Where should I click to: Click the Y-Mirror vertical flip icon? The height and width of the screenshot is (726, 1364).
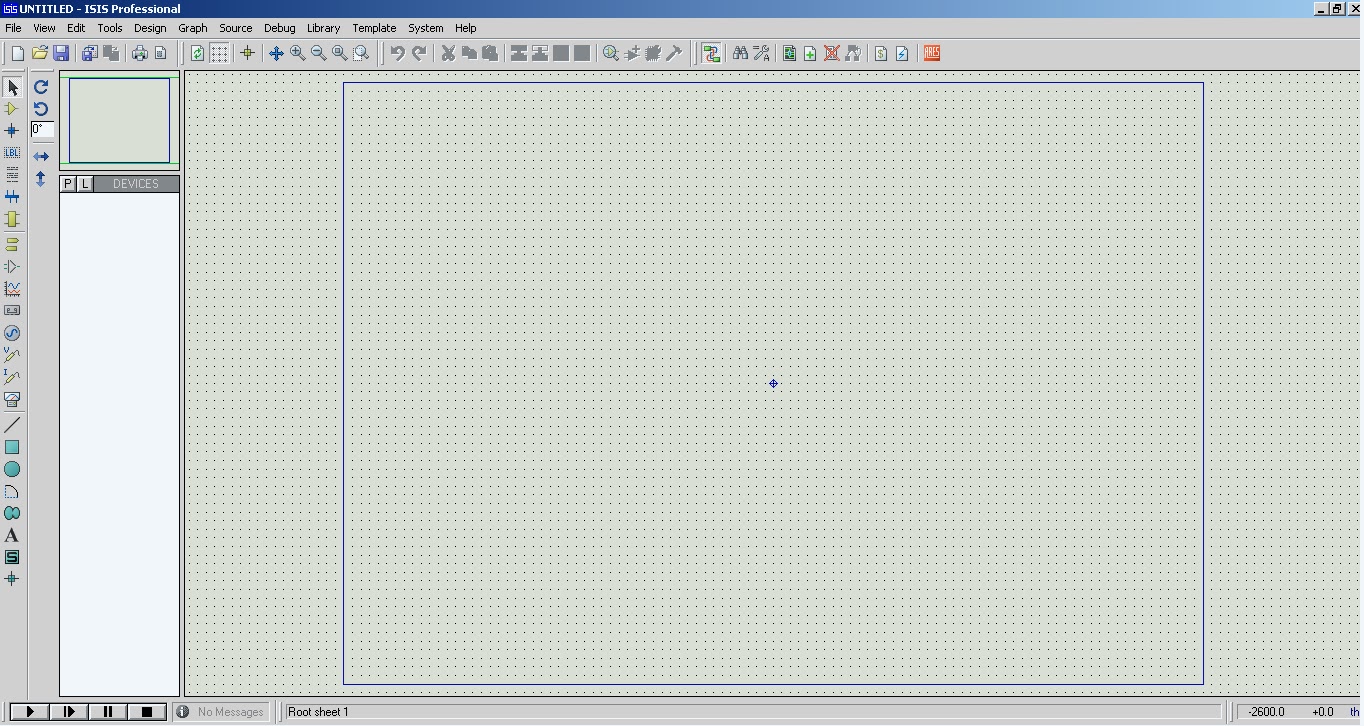pyautogui.click(x=41, y=179)
